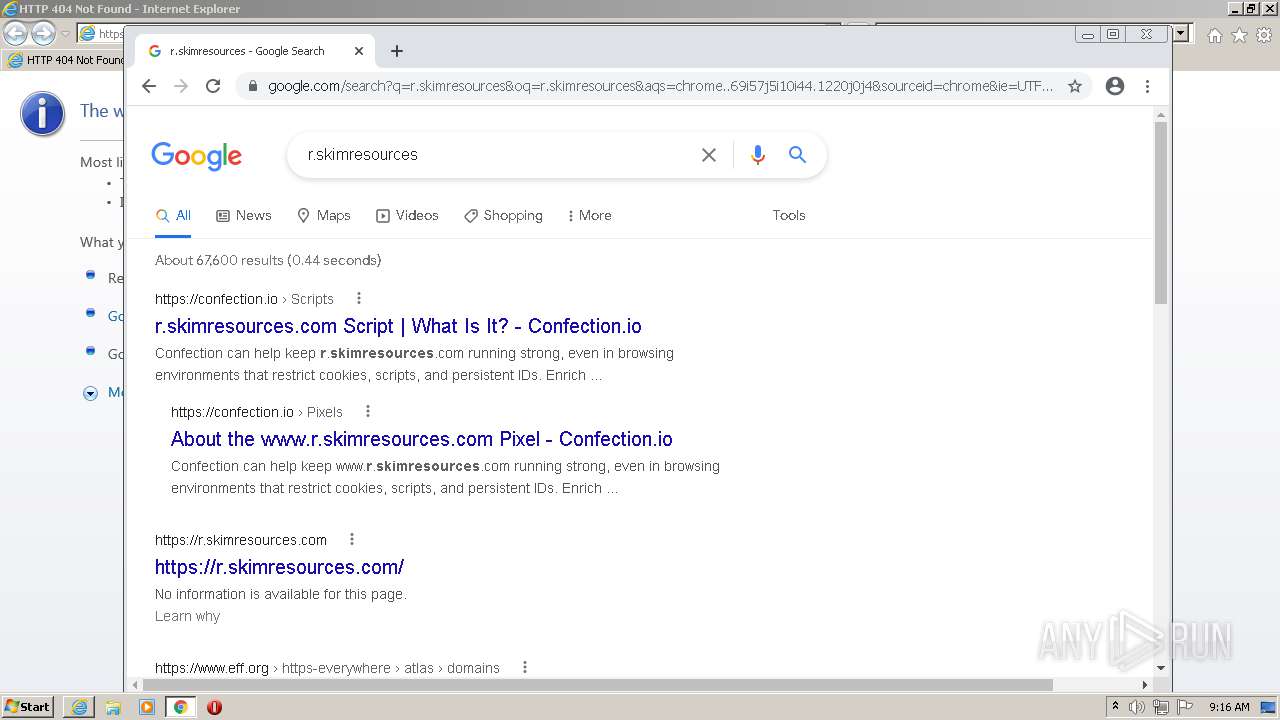Open the https://r.skimresources.com/ result link
Viewport: 1280px width, 720px height.
pyautogui.click(x=279, y=567)
